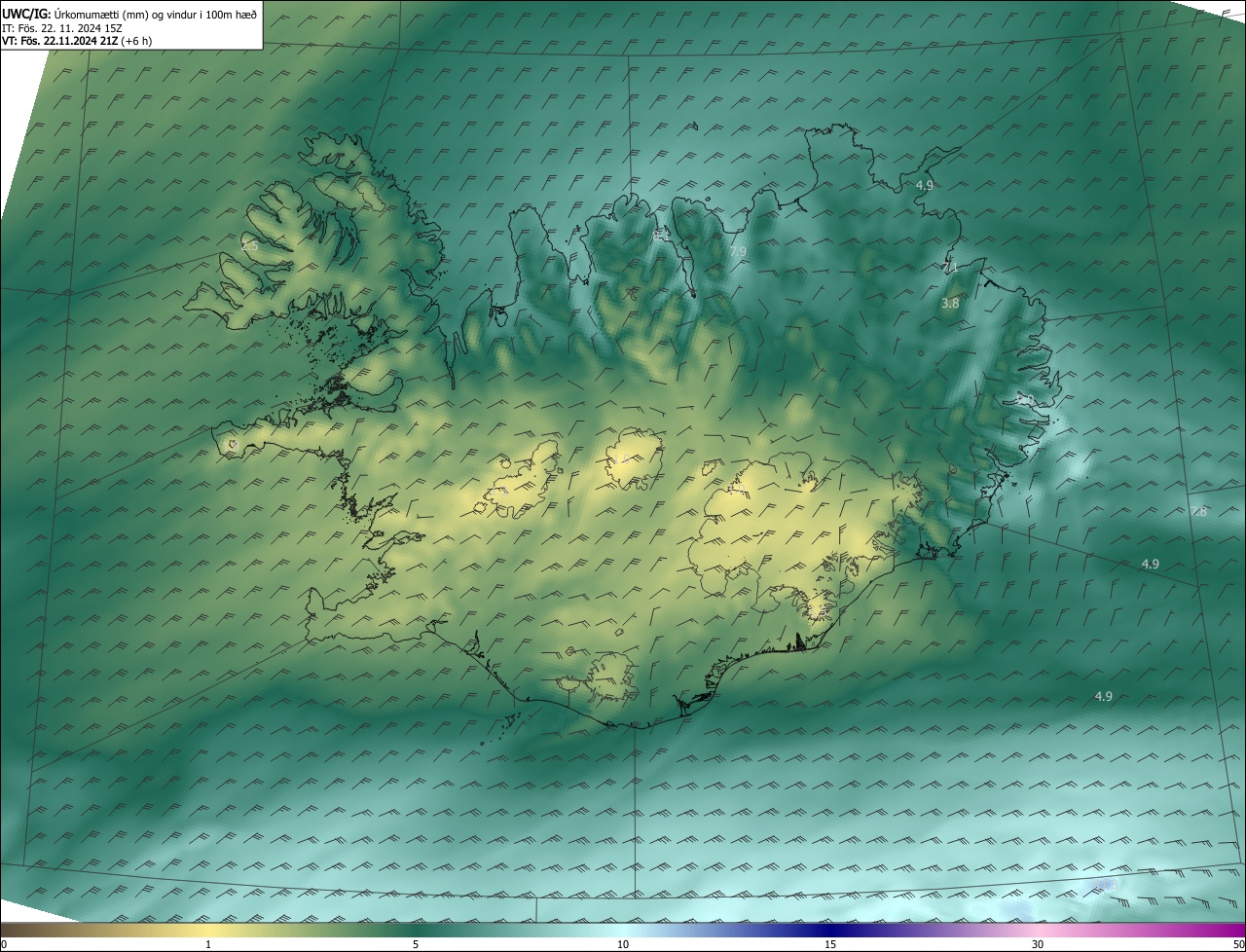Click the "3.8" value label on the map
Image resolution: width=1246 pixels, height=952 pixels.
pyautogui.click(x=950, y=304)
